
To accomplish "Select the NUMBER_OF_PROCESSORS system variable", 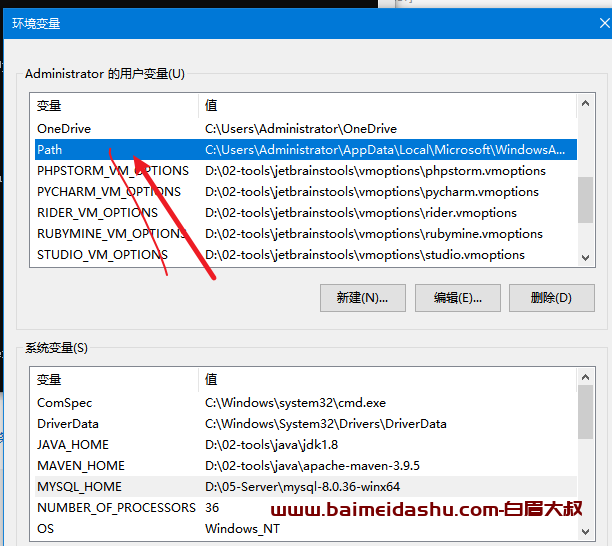I will [306, 507].
